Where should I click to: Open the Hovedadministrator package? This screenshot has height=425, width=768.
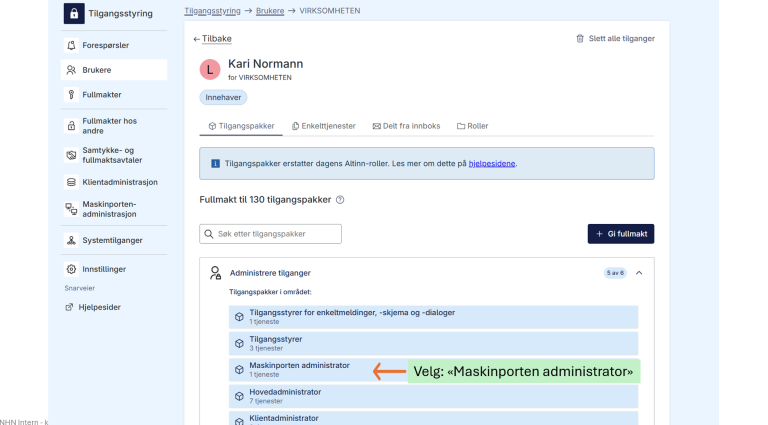(x=433, y=396)
